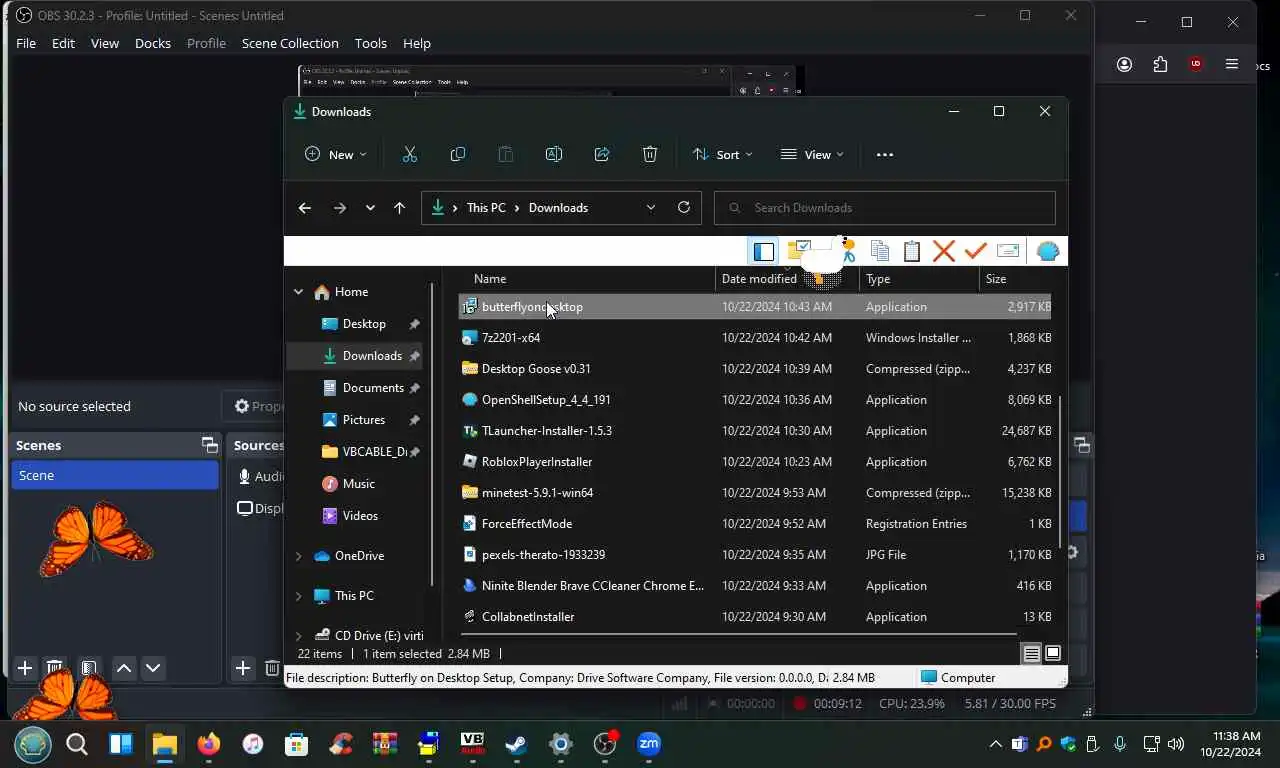Viewport: 1280px width, 768px height.
Task: Refresh the Downloads folder
Action: click(684, 207)
